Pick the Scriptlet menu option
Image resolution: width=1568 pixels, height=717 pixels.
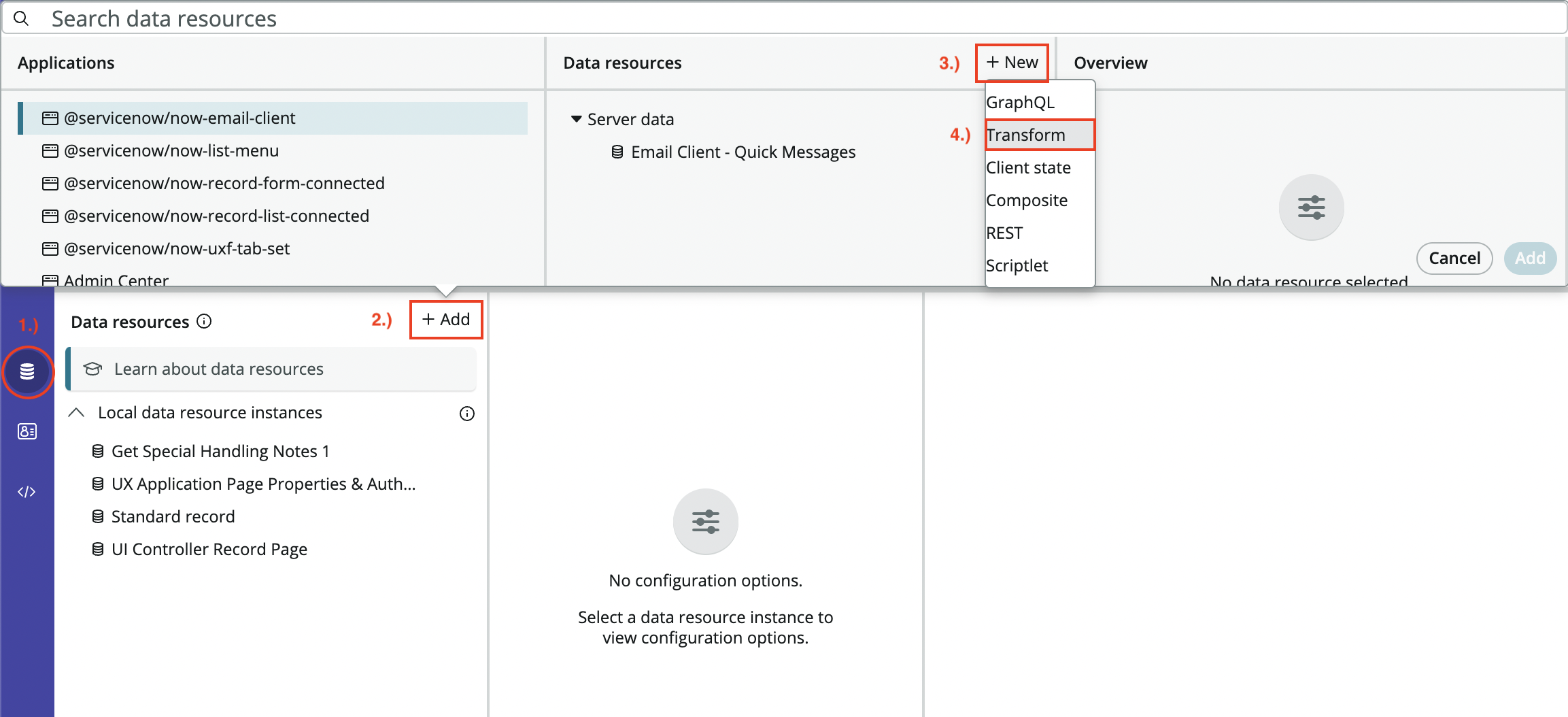tap(1017, 265)
